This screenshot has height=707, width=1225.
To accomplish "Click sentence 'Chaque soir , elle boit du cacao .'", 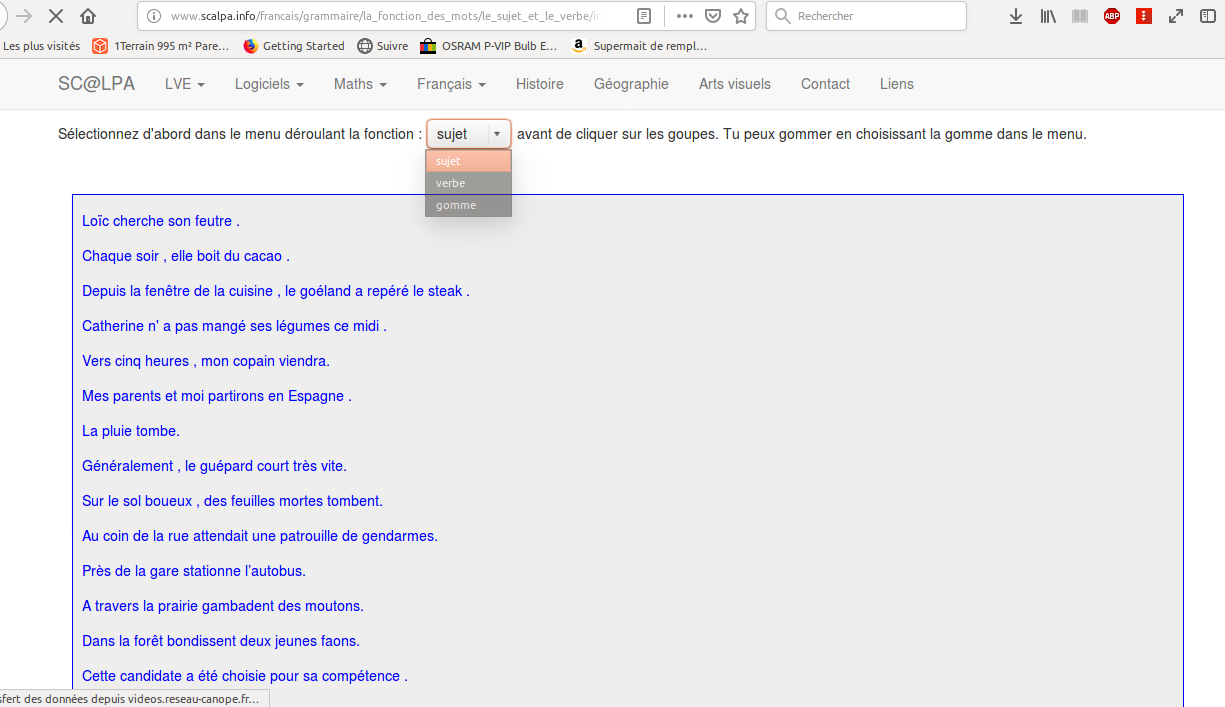I will [x=186, y=256].
